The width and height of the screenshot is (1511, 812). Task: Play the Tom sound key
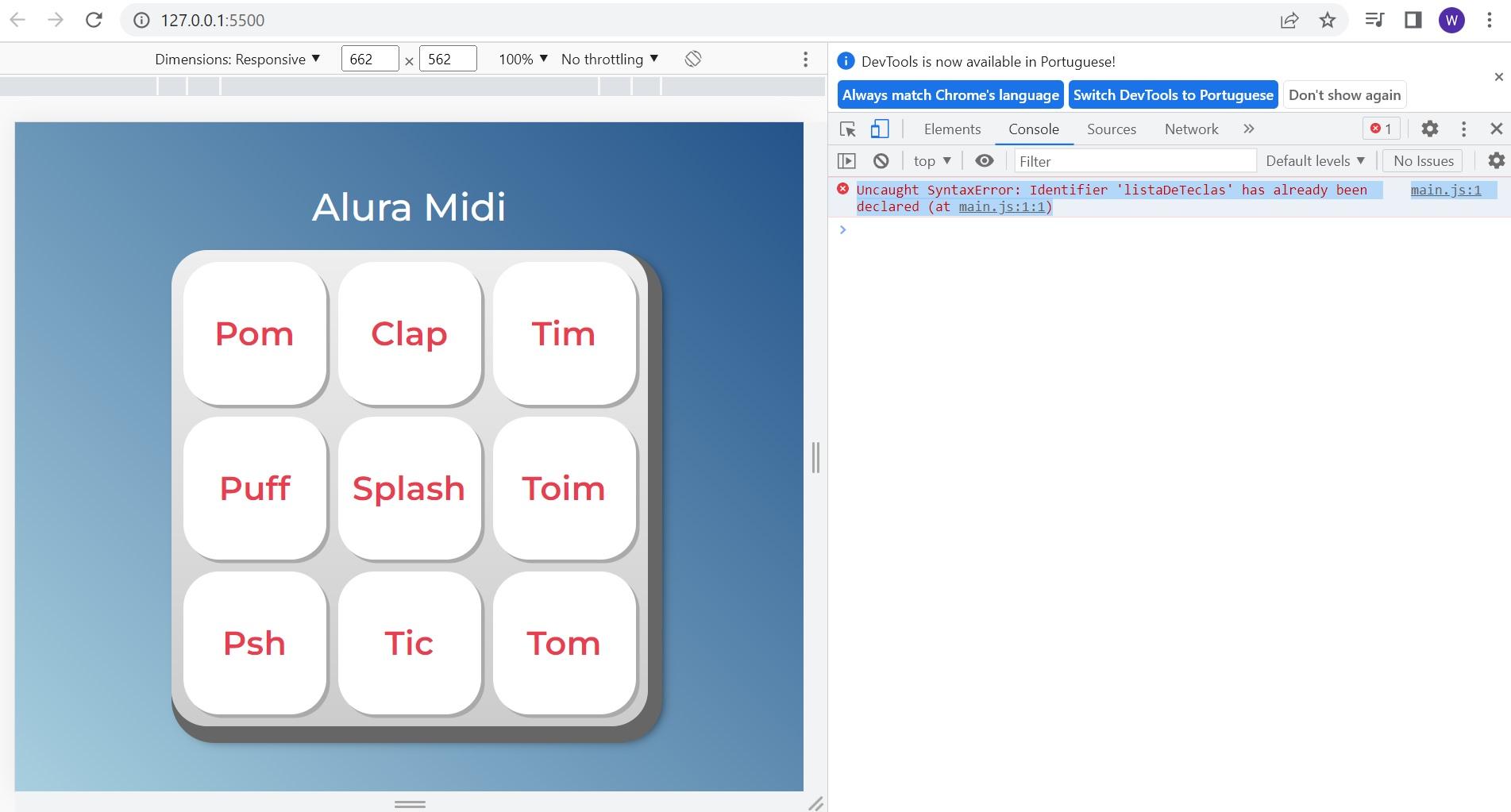pos(565,643)
